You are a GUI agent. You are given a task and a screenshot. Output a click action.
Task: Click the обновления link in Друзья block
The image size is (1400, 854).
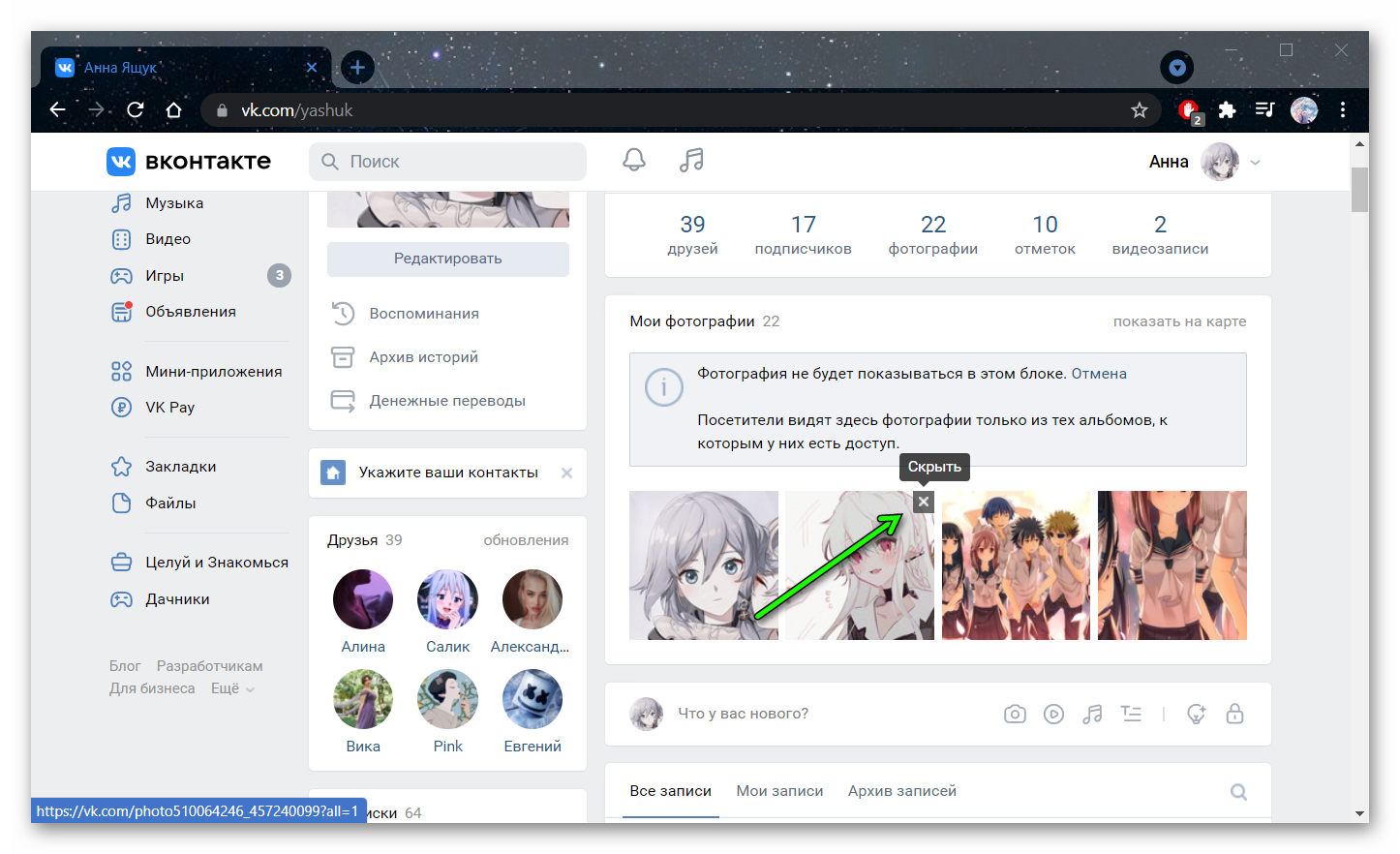526,540
